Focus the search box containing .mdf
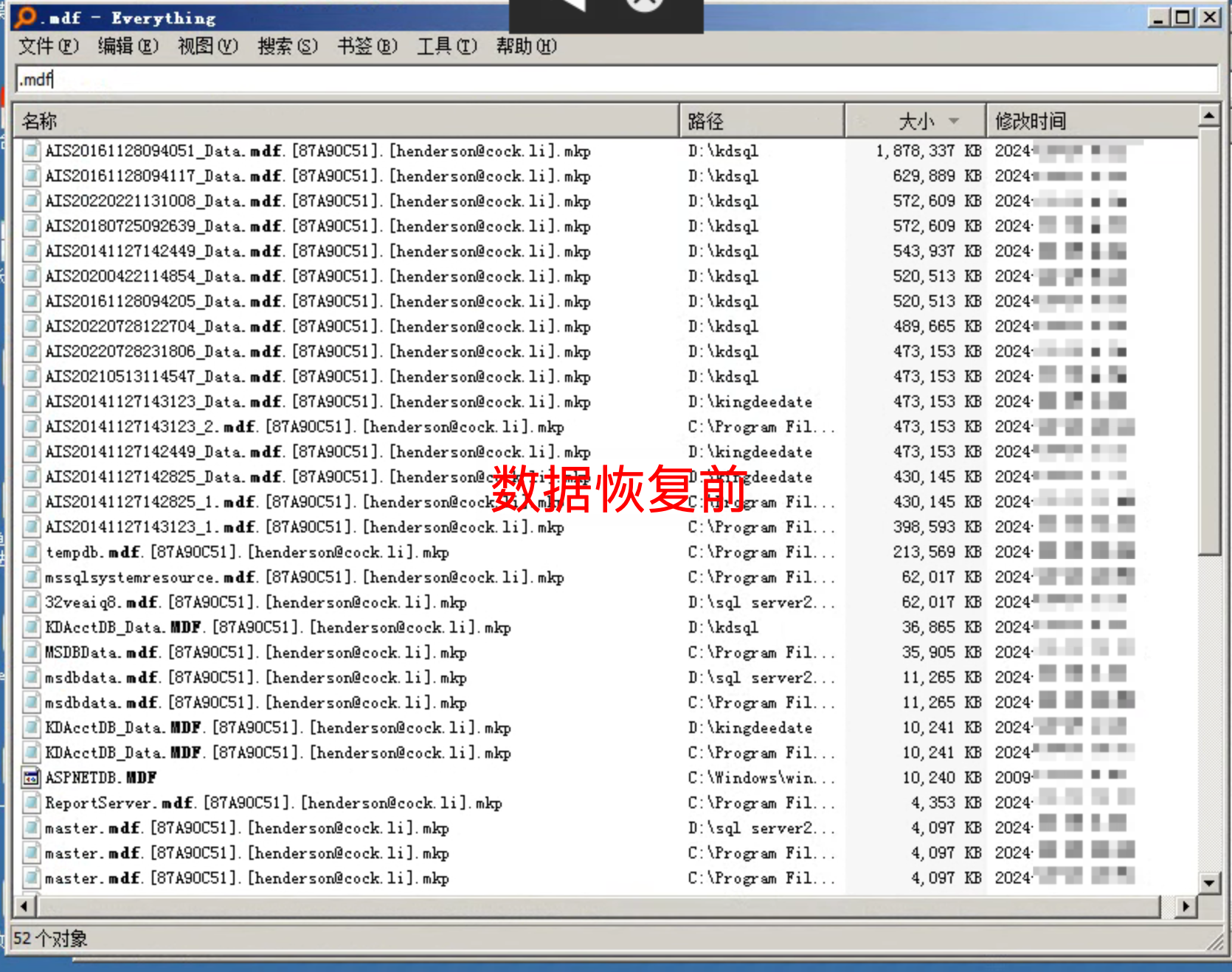 pyautogui.click(x=617, y=79)
